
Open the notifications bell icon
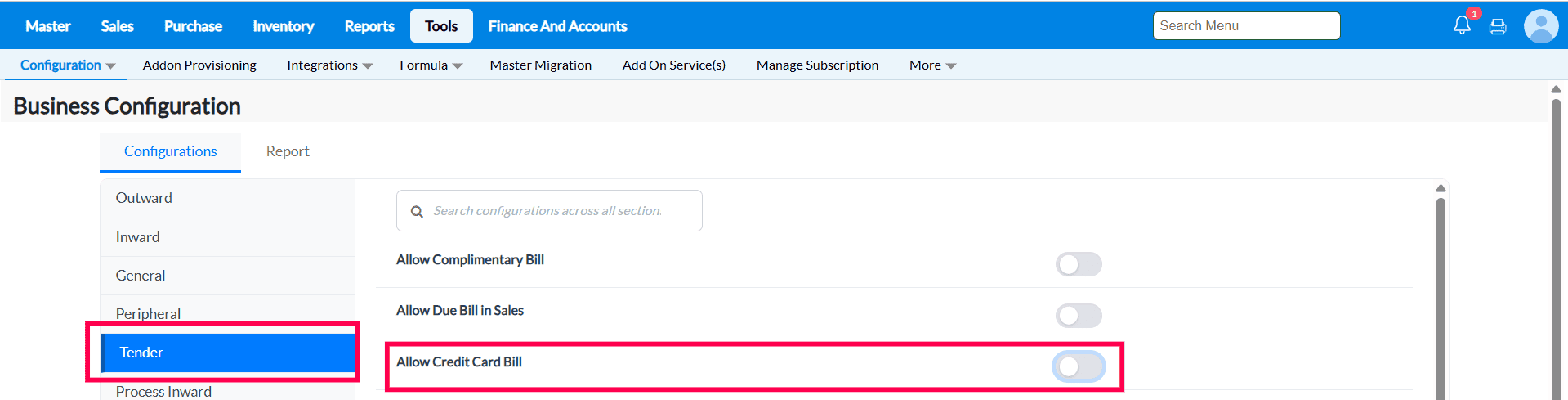(x=1462, y=26)
